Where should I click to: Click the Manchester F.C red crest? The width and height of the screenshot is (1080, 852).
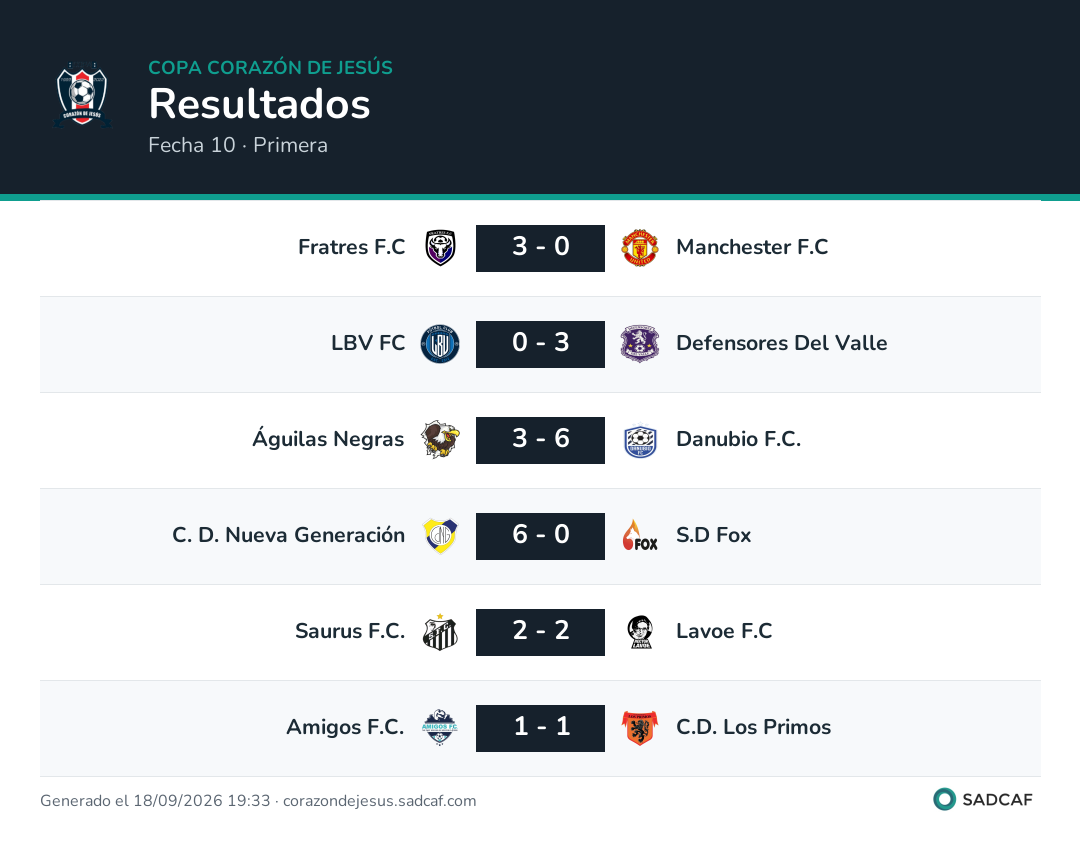click(x=640, y=248)
